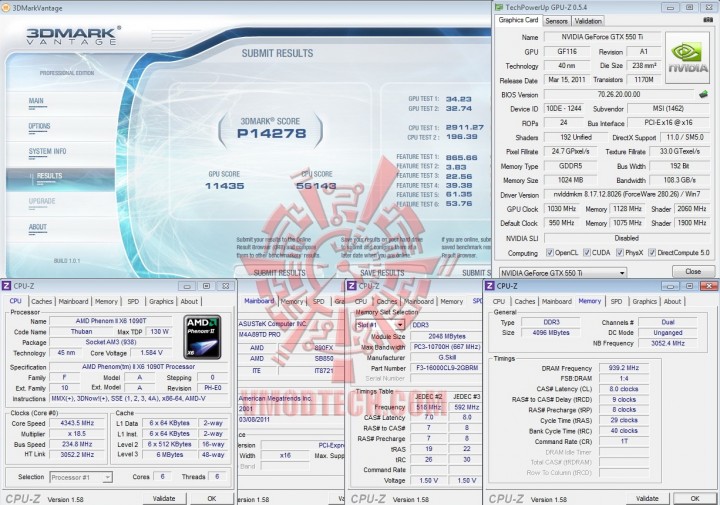Viewport: 720px width, 505px height.
Task: Open SPD tab in leftmost CPU-Z window
Action: click(x=133, y=302)
